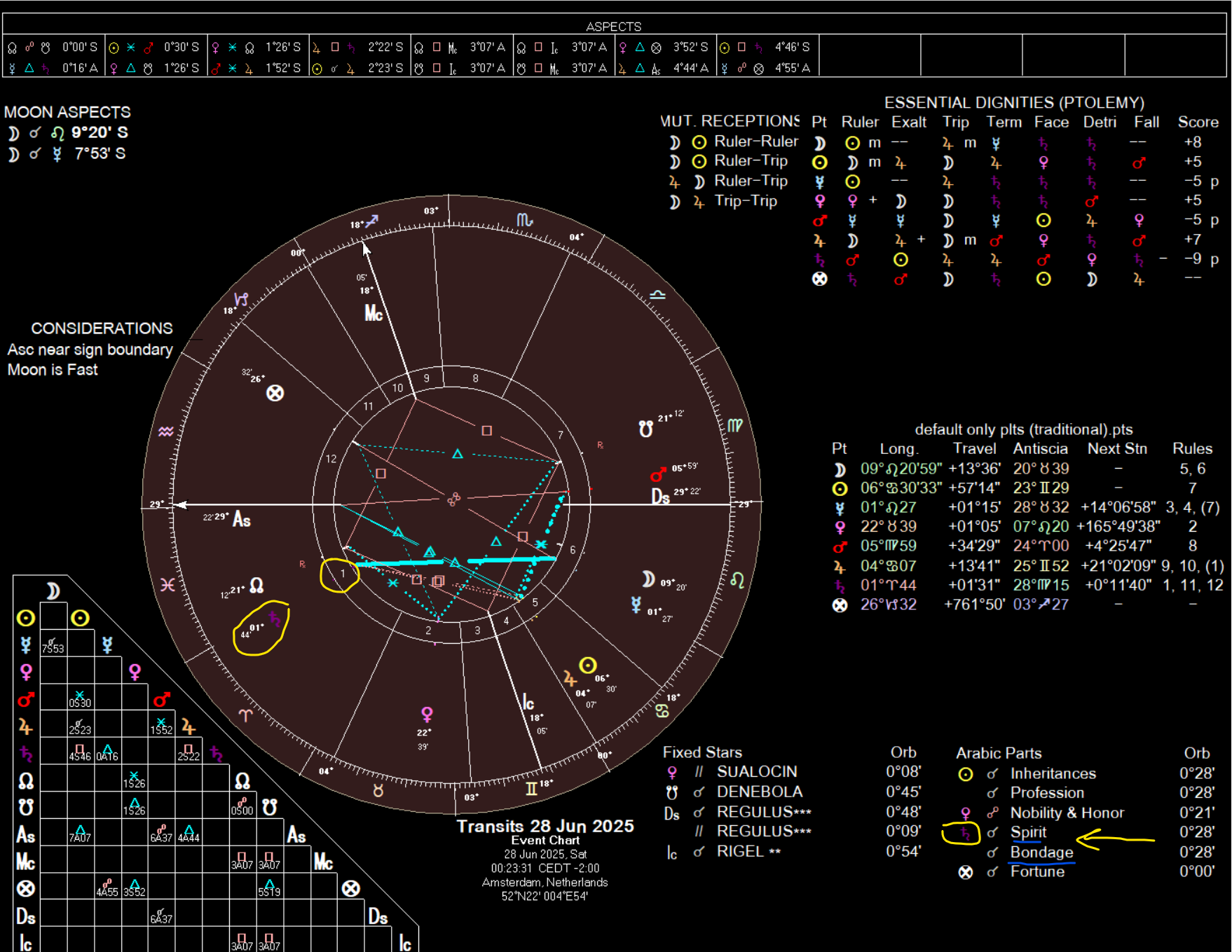Screen dimensions: 1232x952
Task: Click the Scorpio sign glyph on the wheel rim
Action: tap(524, 220)
